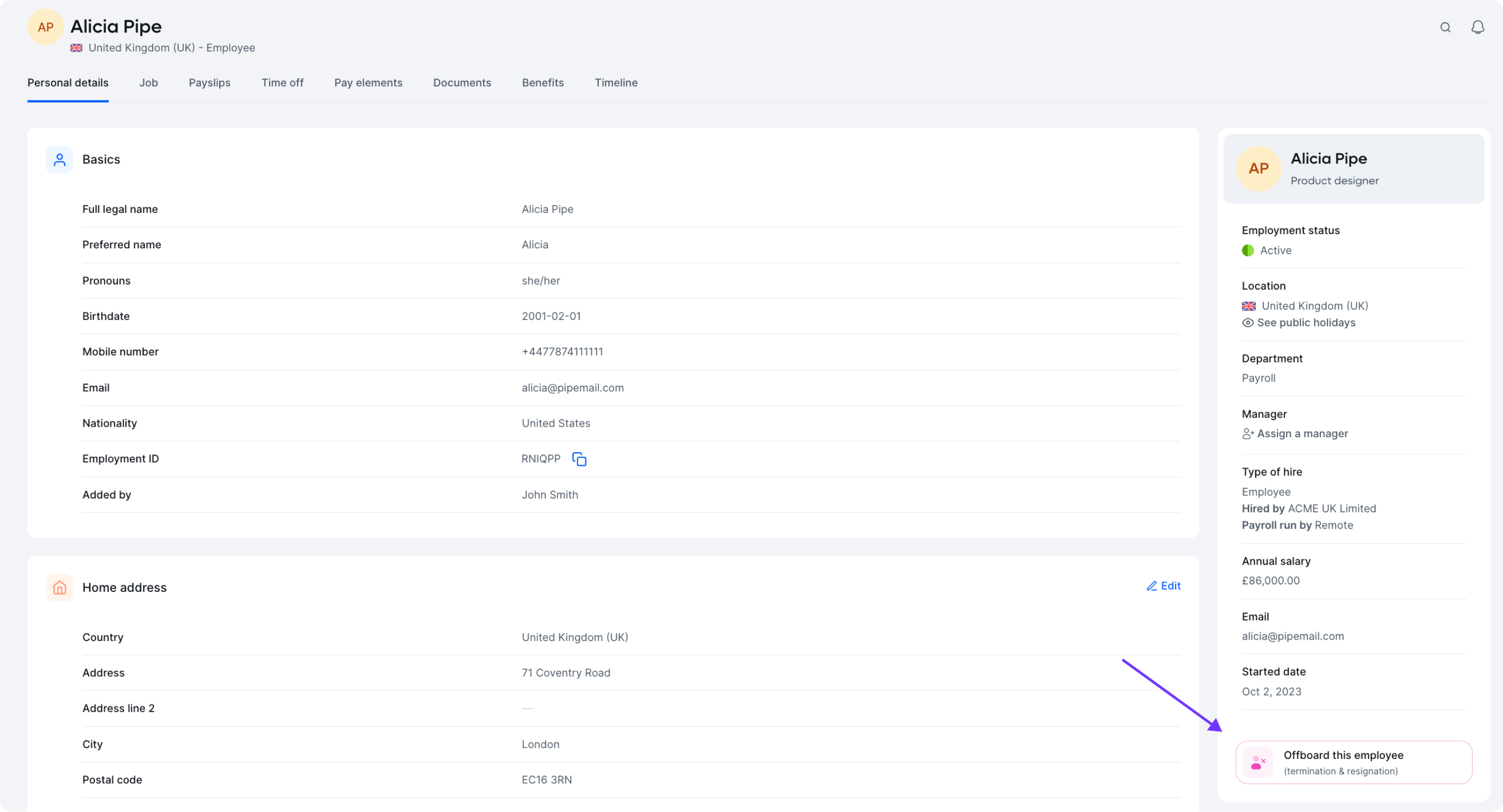Open the search icon
The height and width of the screenshot is (812, 1503).
pos(1446,27)
